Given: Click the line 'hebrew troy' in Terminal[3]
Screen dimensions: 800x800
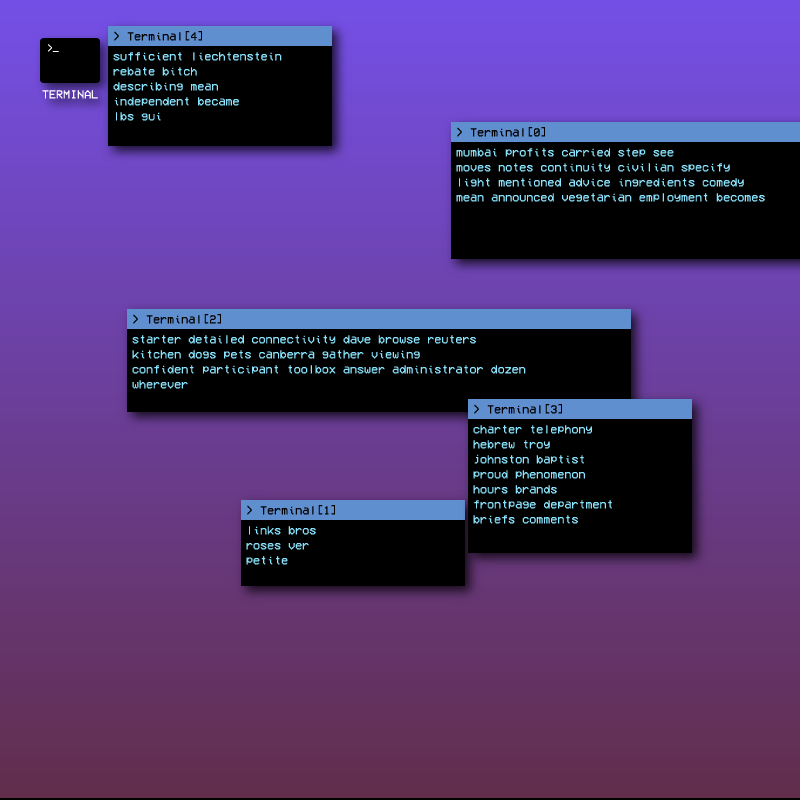Looking at the screenshot, I should (511, 445).
